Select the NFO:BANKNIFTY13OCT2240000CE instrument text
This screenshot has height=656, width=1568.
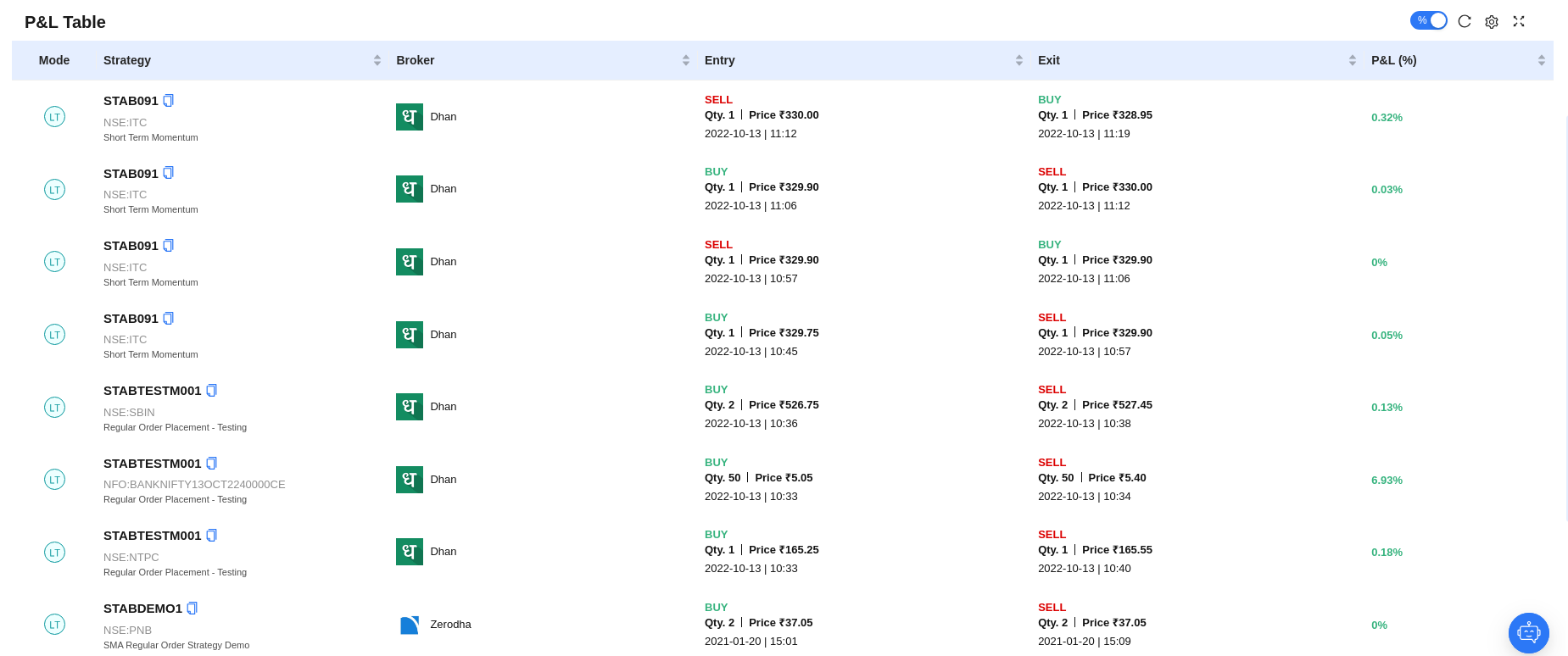coord(194,485)
